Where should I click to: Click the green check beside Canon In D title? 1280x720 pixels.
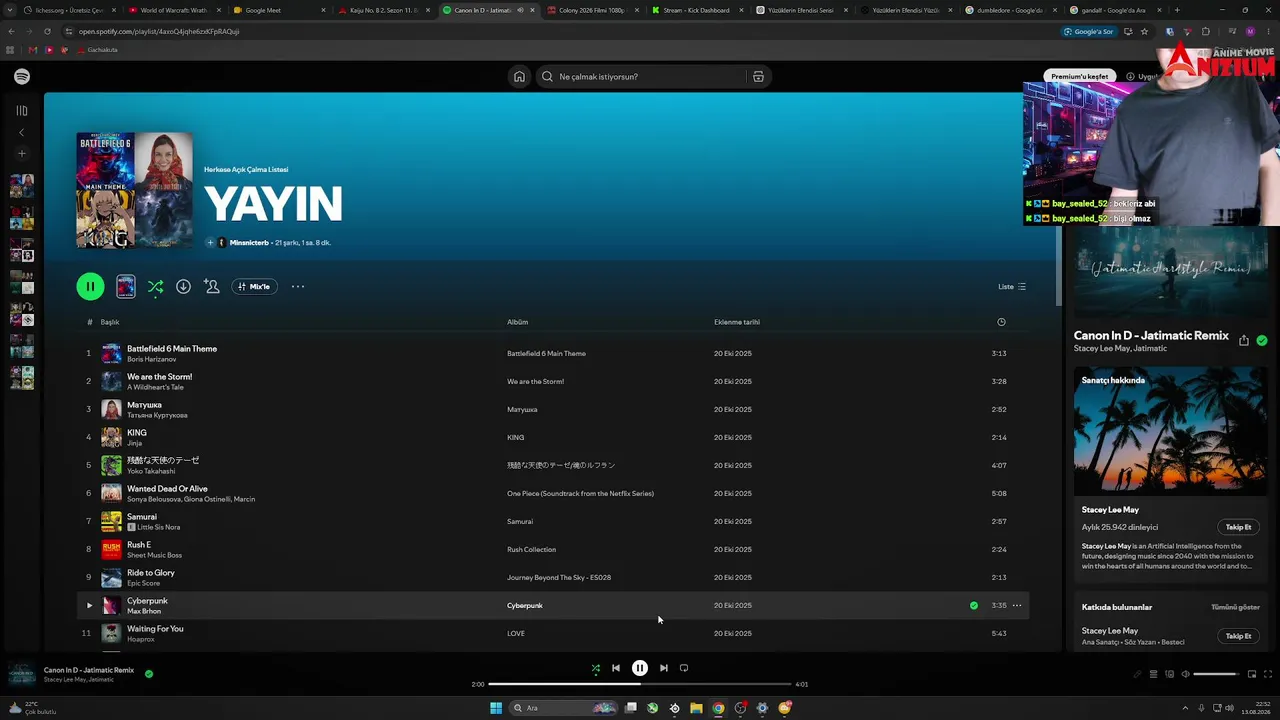[x=1262, y=341]
